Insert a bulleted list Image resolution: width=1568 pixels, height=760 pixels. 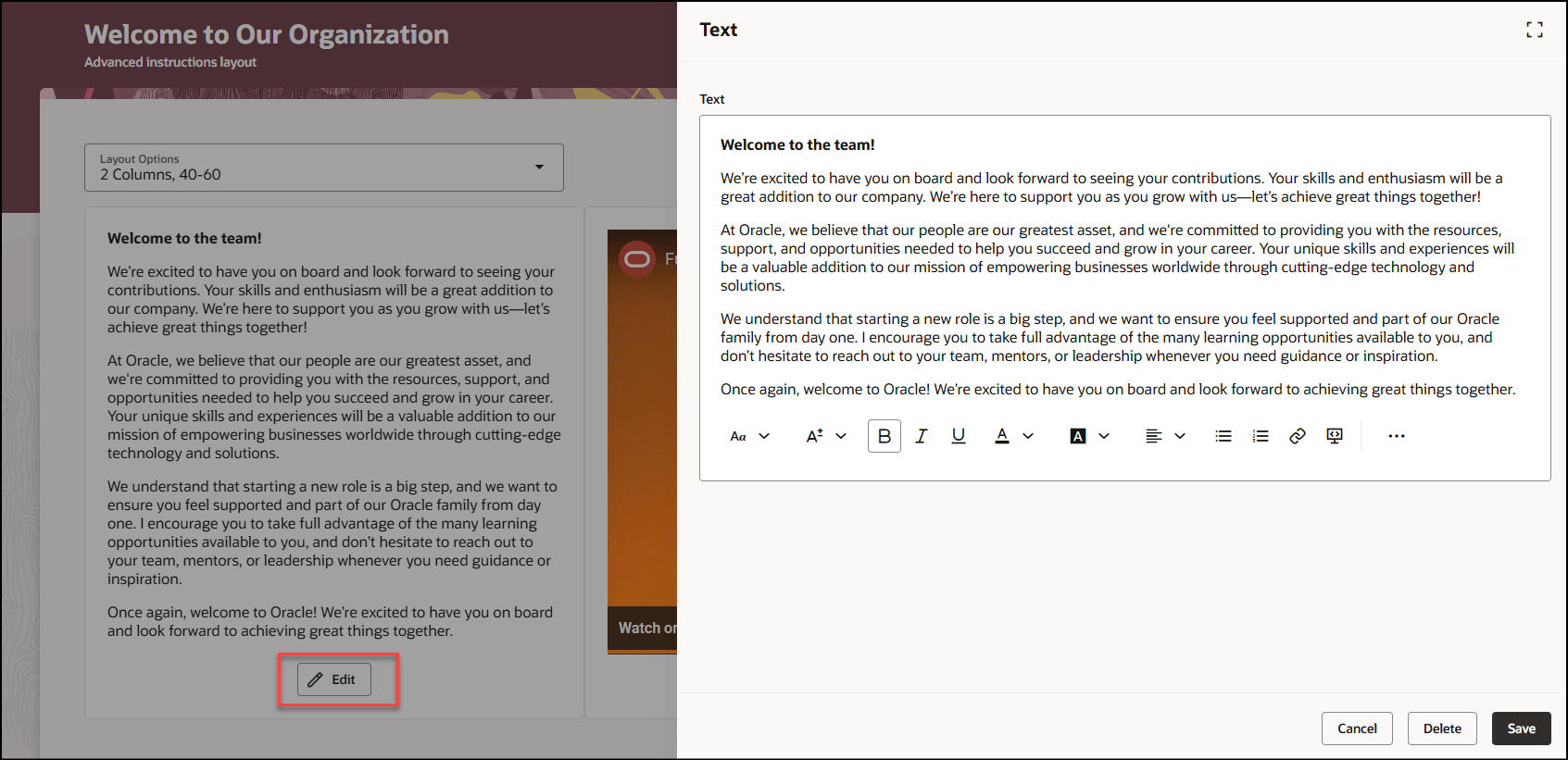click(x=1223, y=436)
